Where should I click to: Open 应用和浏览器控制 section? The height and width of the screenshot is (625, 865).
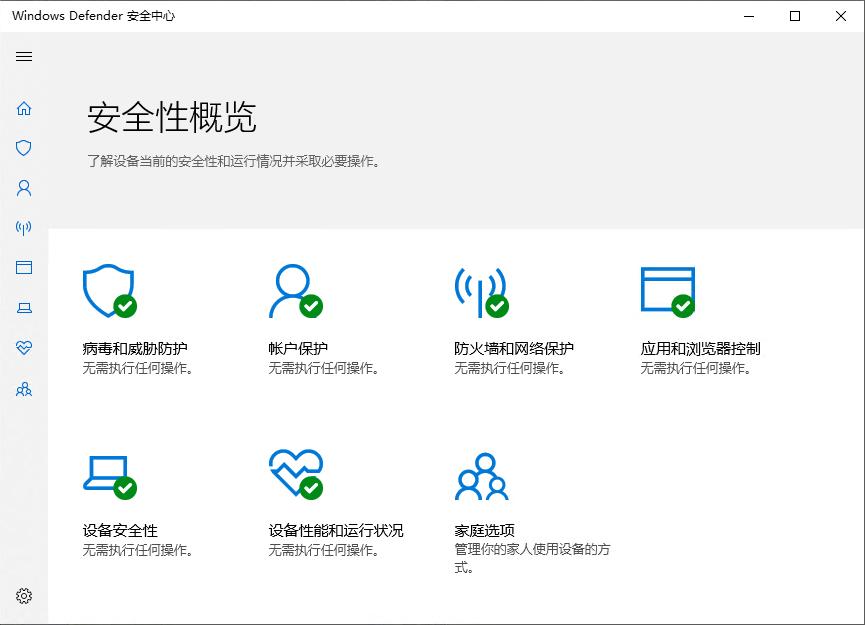pos(703,347)
